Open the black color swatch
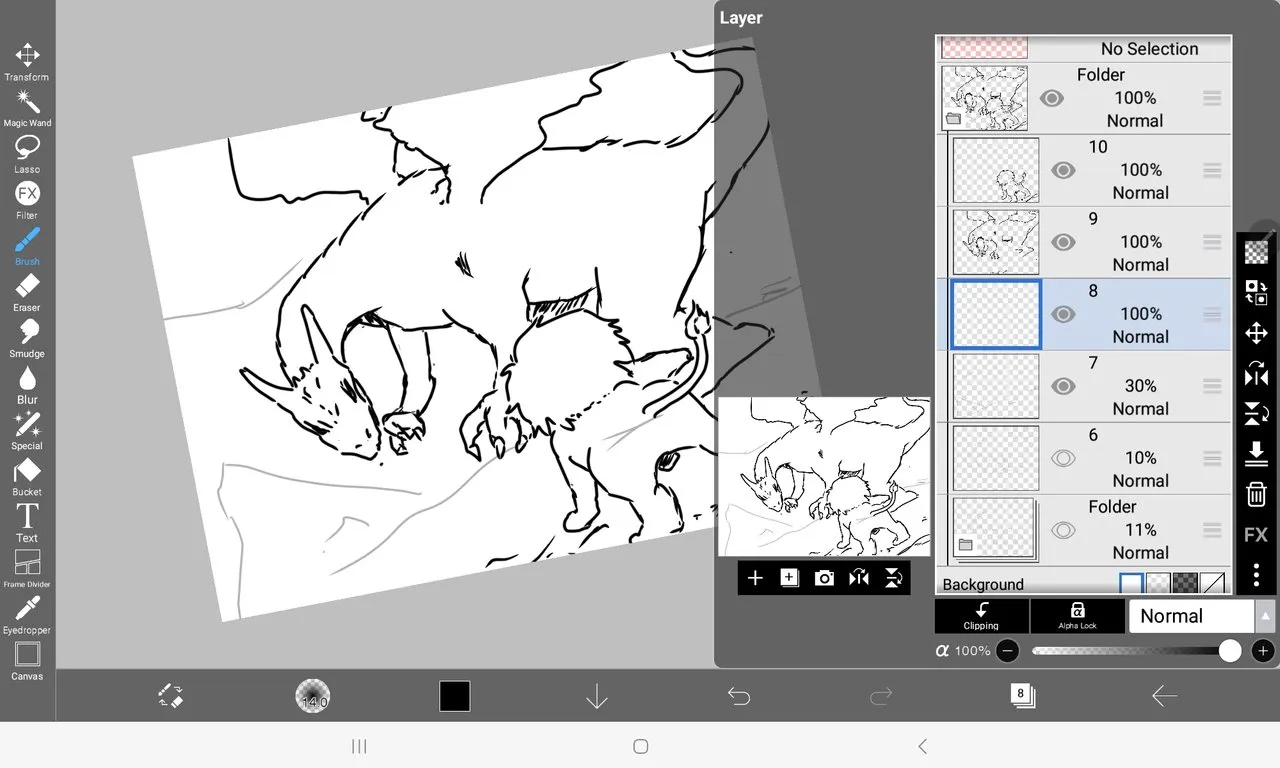 (x=455, y=696)
